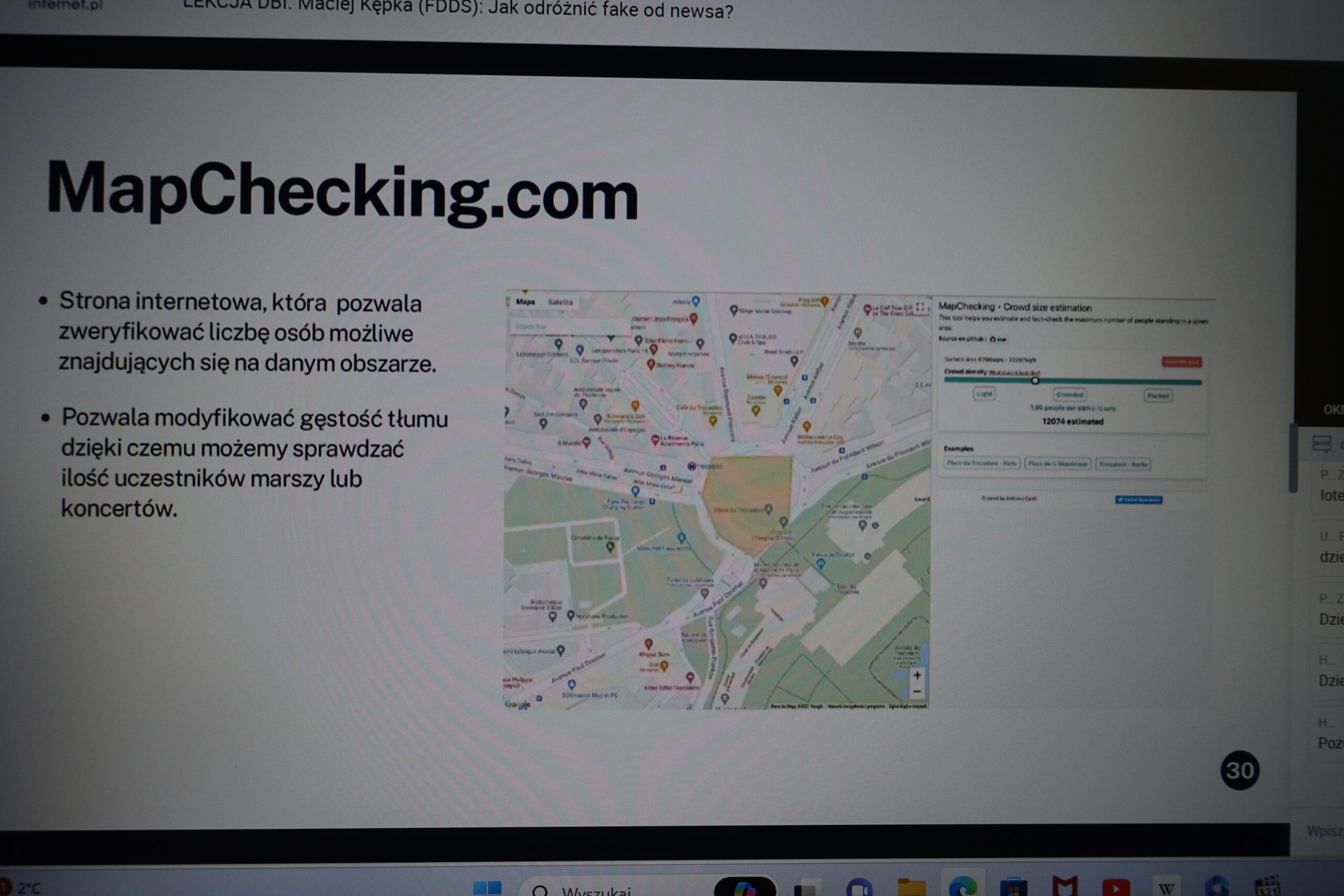Click the chat panel vertical scrollbar
1344x896 pixels.
[1293, 457]
